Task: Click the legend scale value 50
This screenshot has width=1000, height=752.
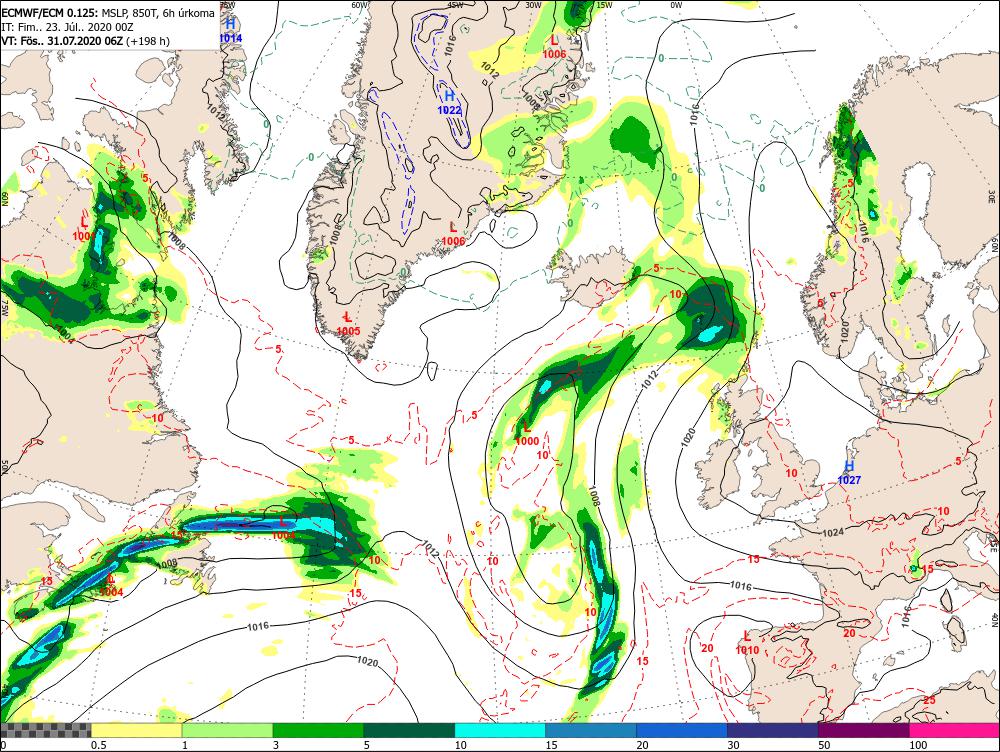Action: [x=825, y=745]
